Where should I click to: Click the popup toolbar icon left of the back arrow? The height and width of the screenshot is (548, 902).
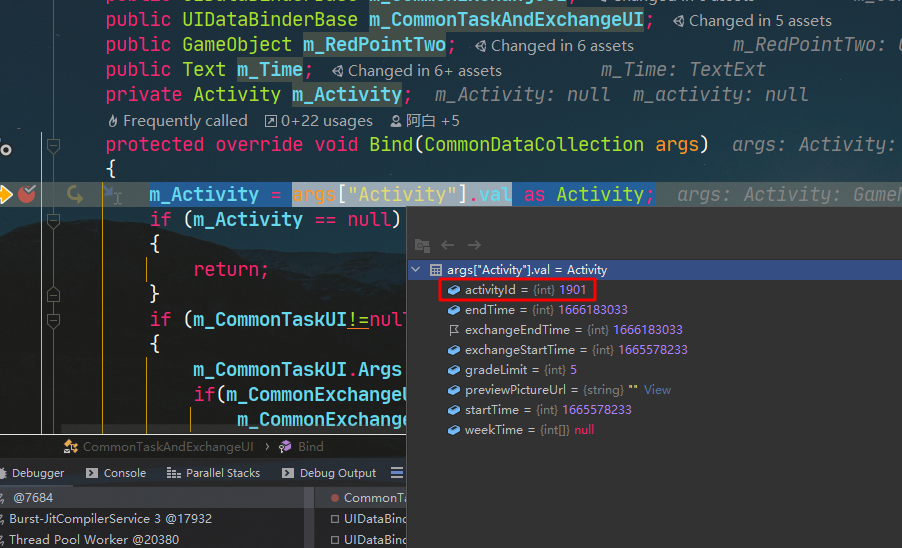pyautogui.click(x=422, y=246)
